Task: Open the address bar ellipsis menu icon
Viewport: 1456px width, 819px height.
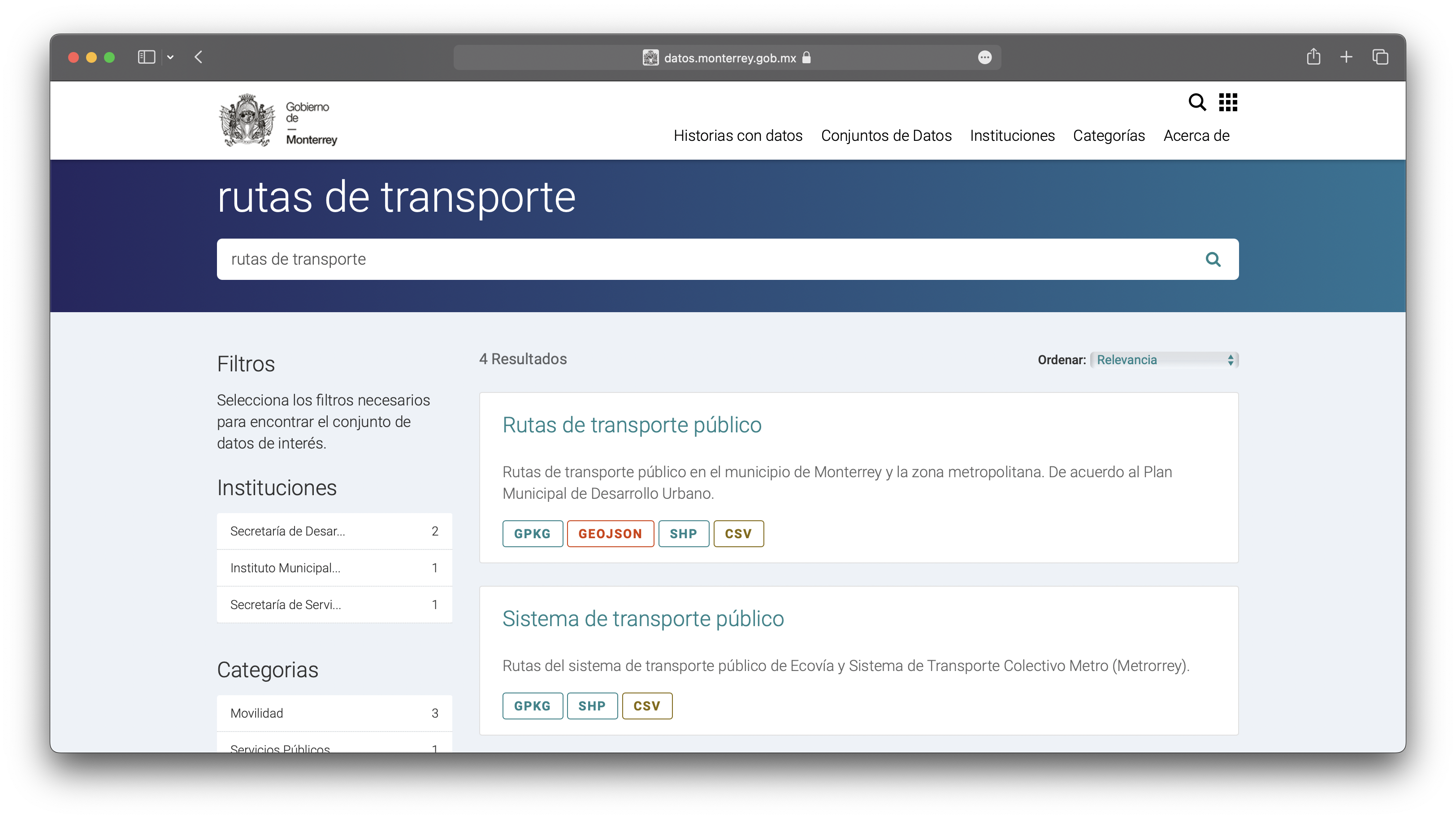Action: coord(984,58)
